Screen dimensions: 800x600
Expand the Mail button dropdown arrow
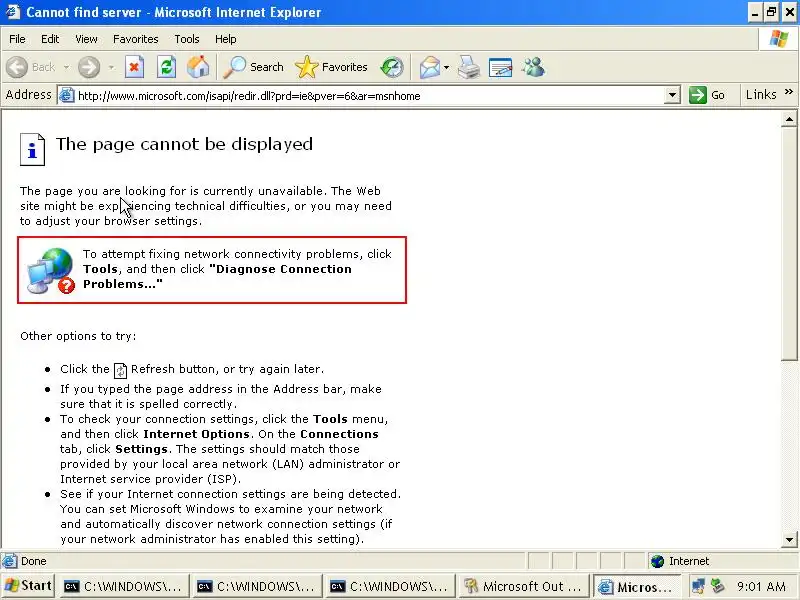pyautogui.click(x=446, y=67)
